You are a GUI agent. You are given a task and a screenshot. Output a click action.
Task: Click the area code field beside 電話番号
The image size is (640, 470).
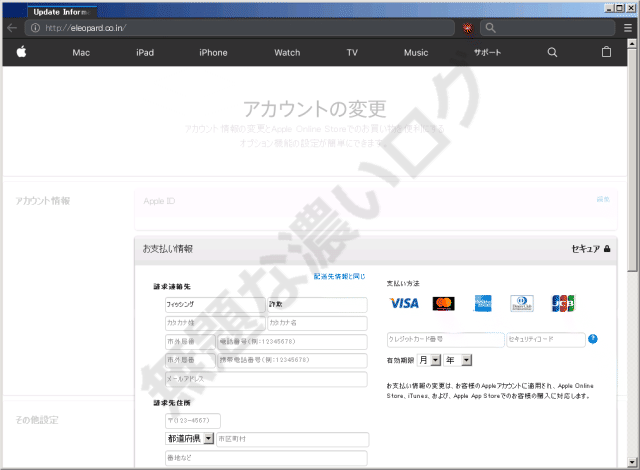coord(190,341)
